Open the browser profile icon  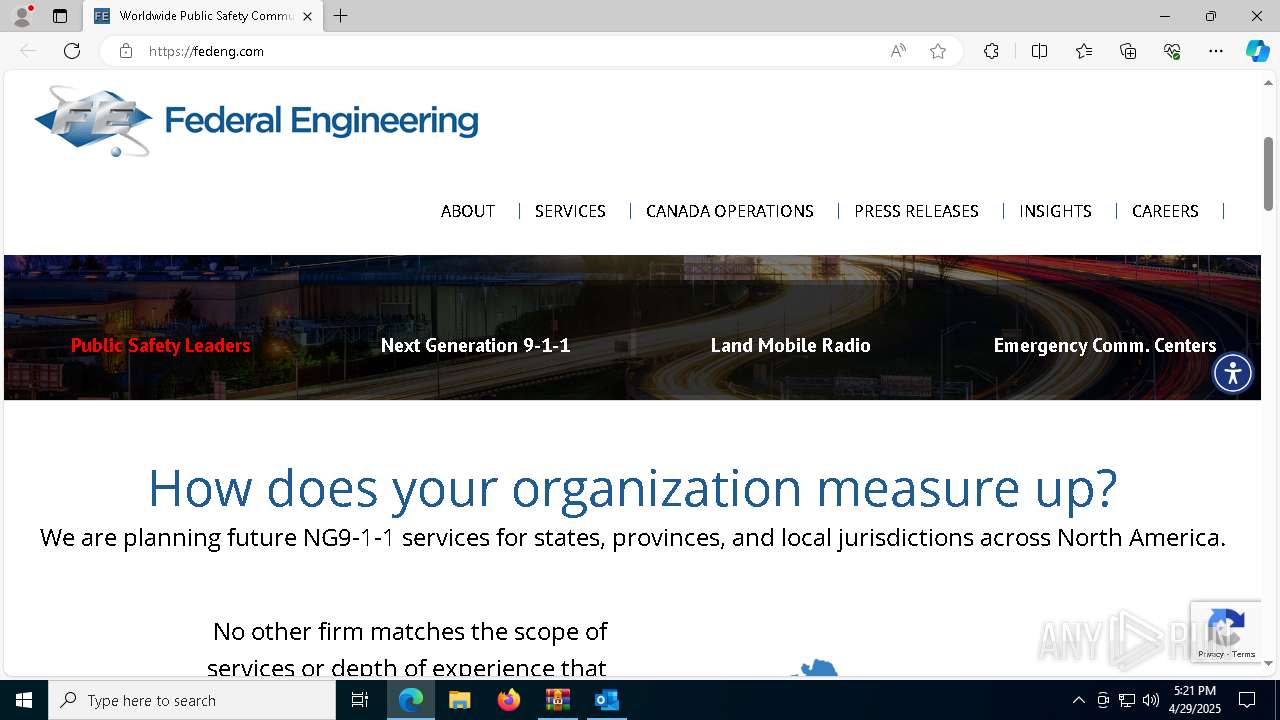22,16
